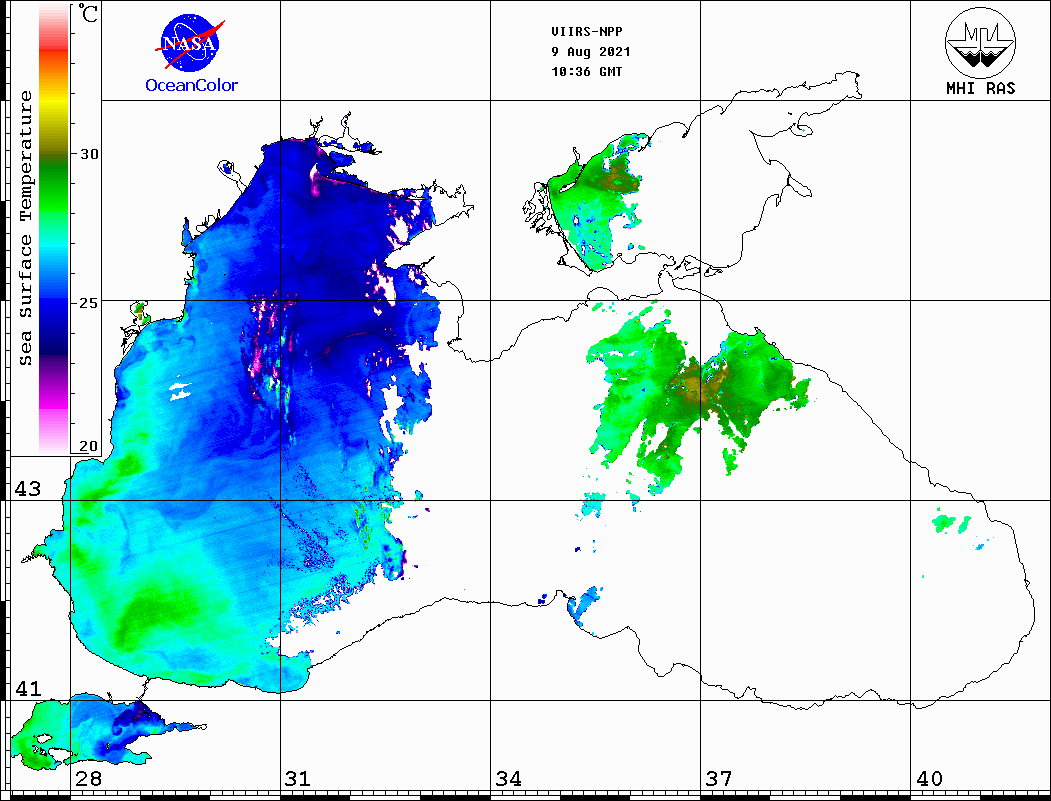1051x801 pixels.
Task: Click the 'Sea Surface Temperature' vertical label
Action: point(25,228)
